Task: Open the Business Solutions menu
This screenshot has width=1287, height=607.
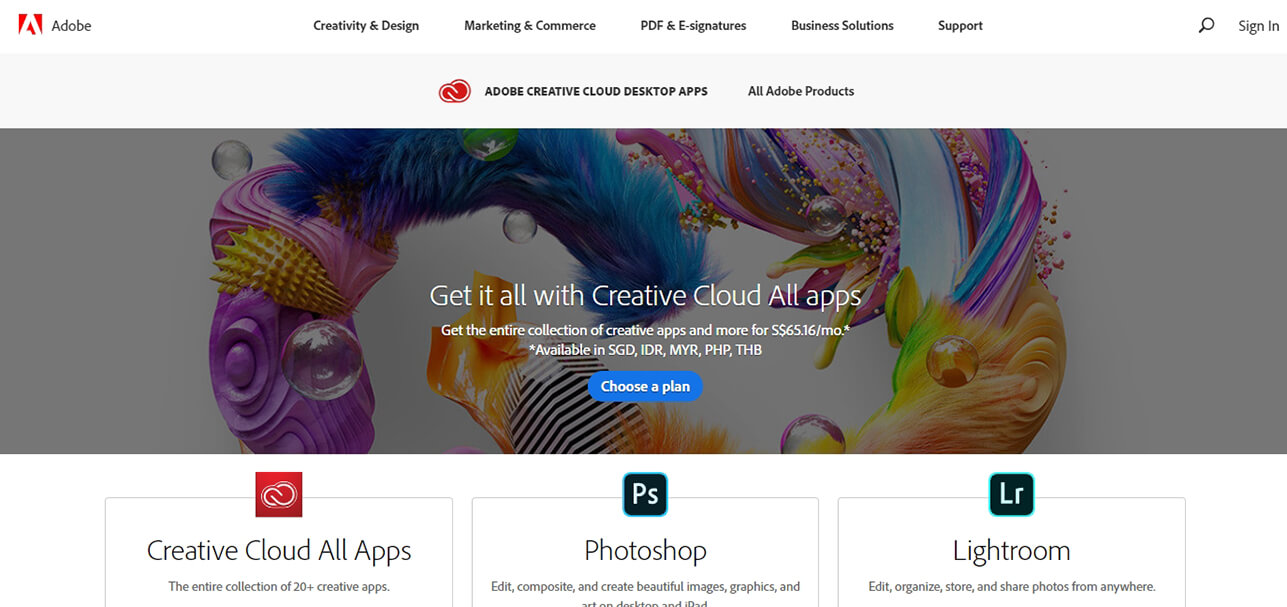Action: click(842, 26)
